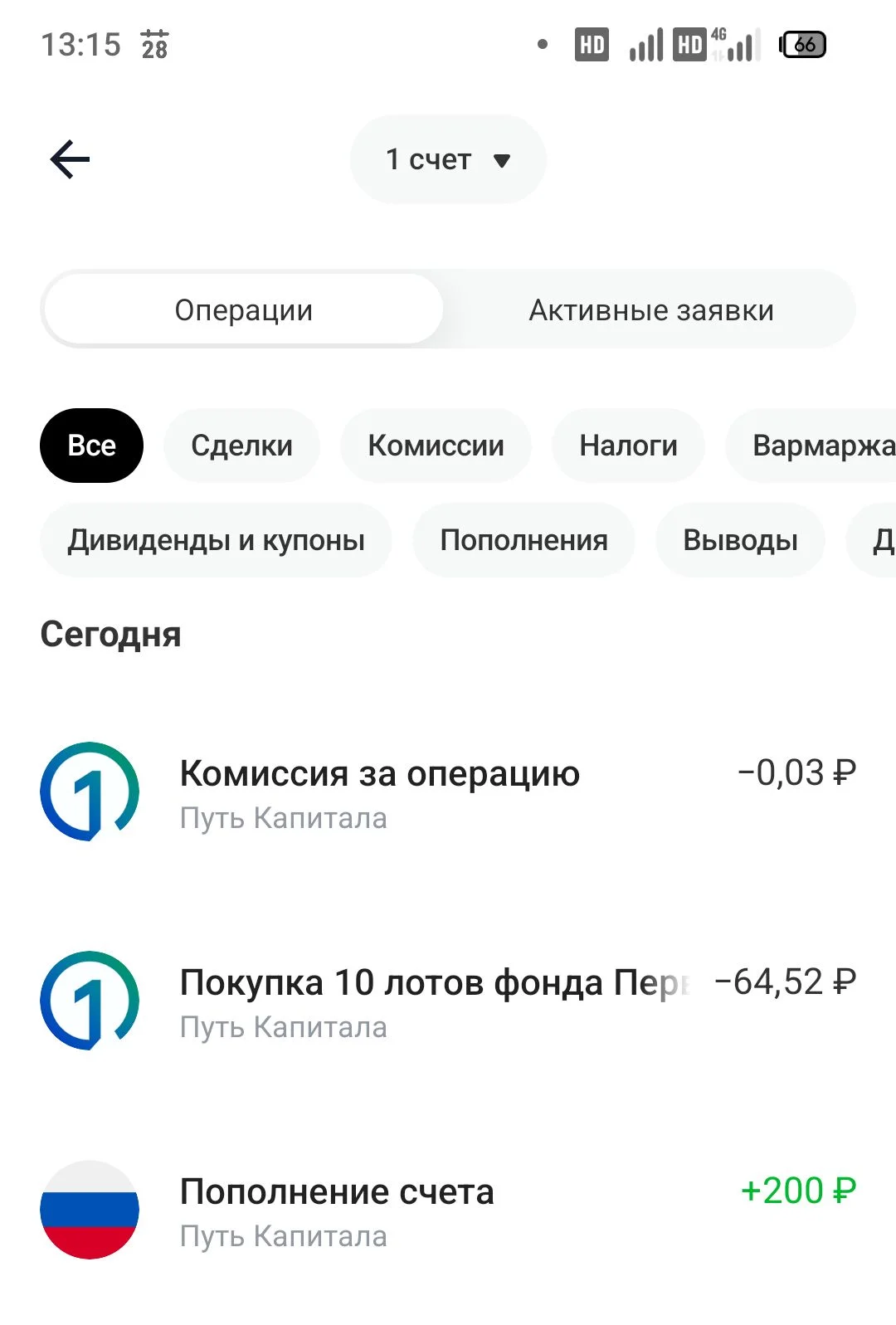896x1325 pixels.
Task: Open the '1 счет' account dropdown
Action: (x=448, y=159)
